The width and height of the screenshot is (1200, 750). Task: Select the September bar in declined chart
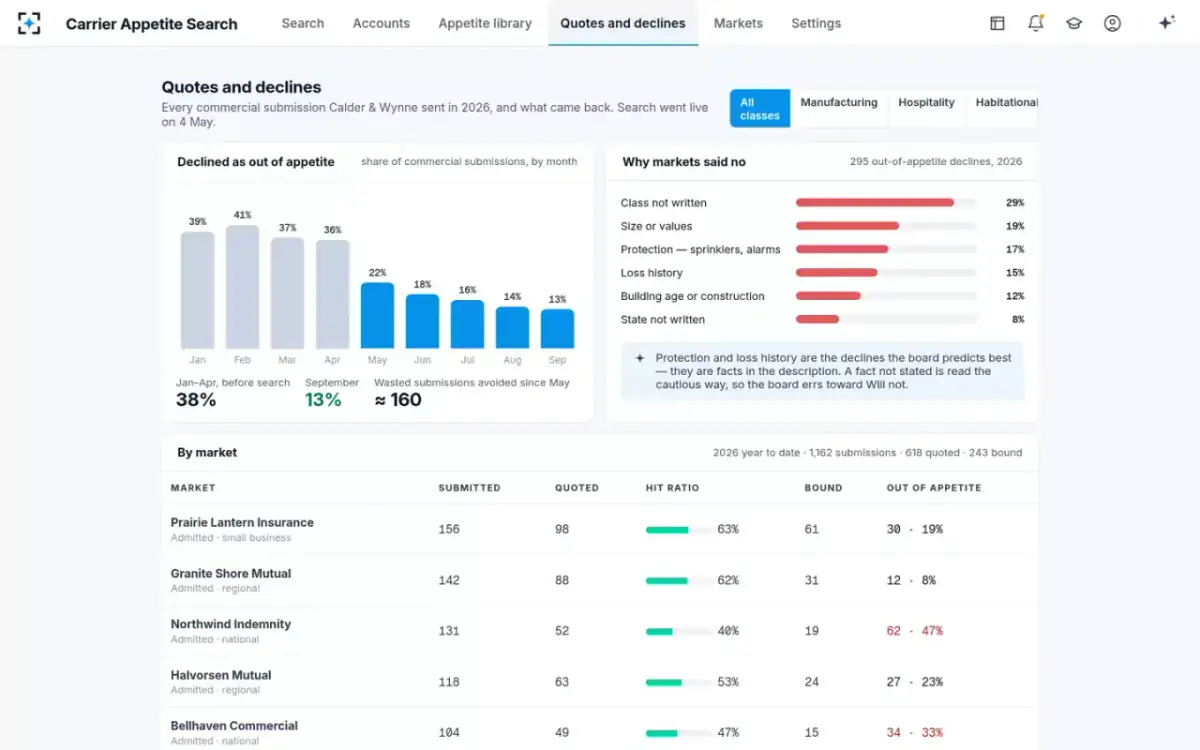557,329
